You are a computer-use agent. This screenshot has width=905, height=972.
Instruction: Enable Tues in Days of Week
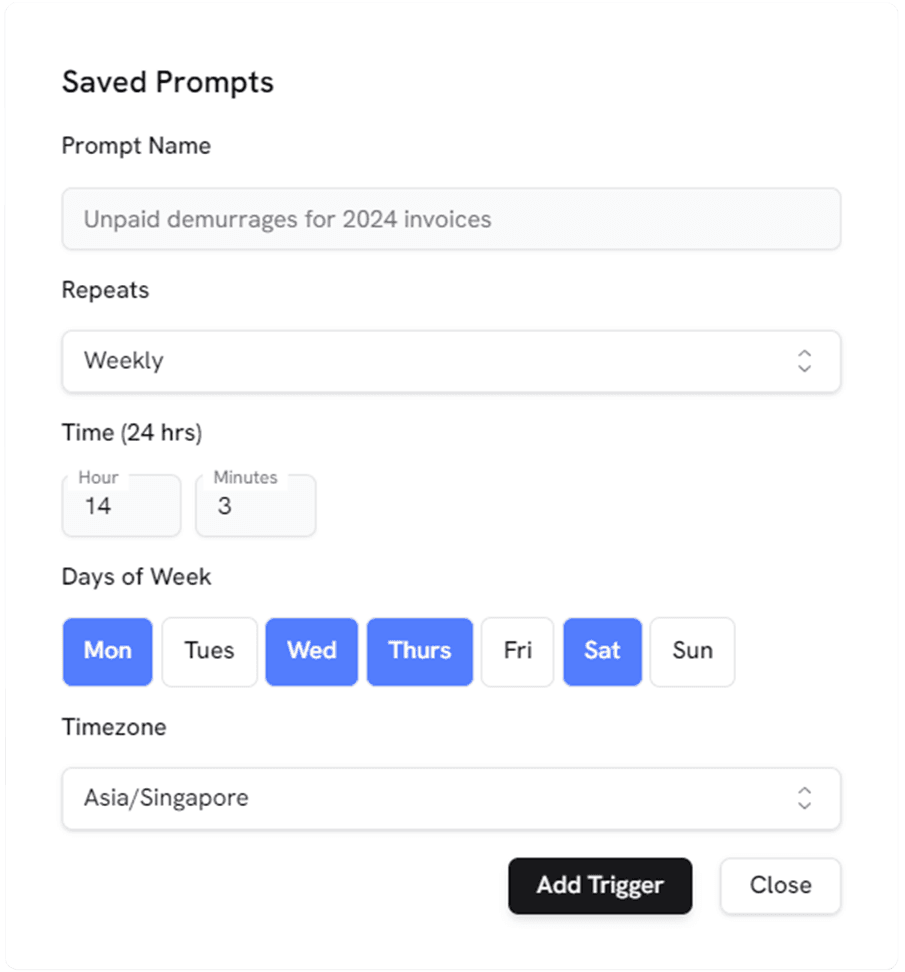[x=209, y=651]
